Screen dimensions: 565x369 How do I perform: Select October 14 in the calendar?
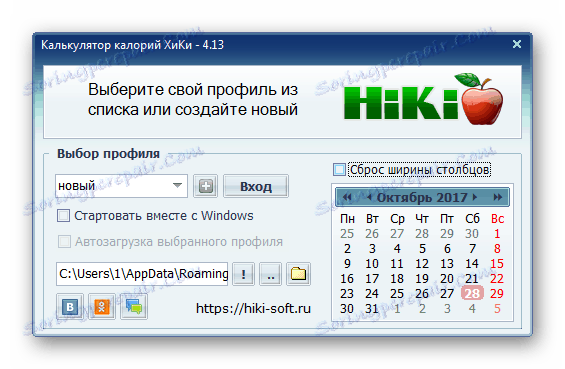point(472,264)
